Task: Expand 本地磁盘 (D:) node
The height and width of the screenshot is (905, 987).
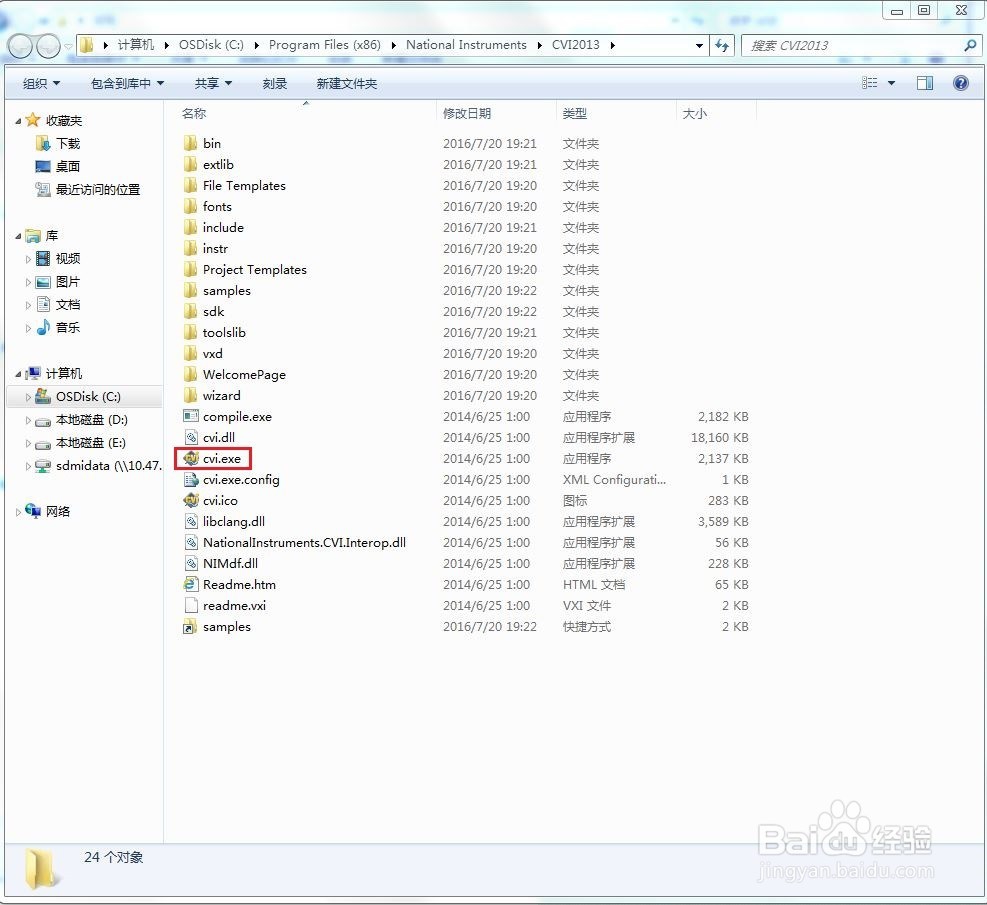Action: [28, 420]
